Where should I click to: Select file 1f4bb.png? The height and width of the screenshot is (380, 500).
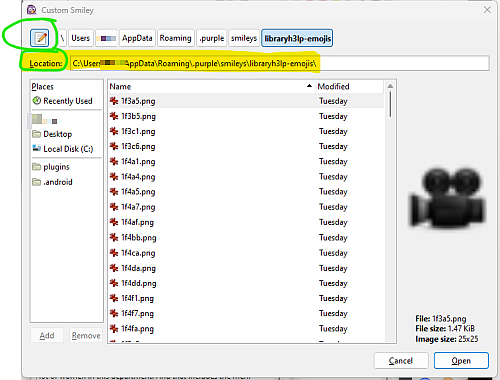pos(246,238)
